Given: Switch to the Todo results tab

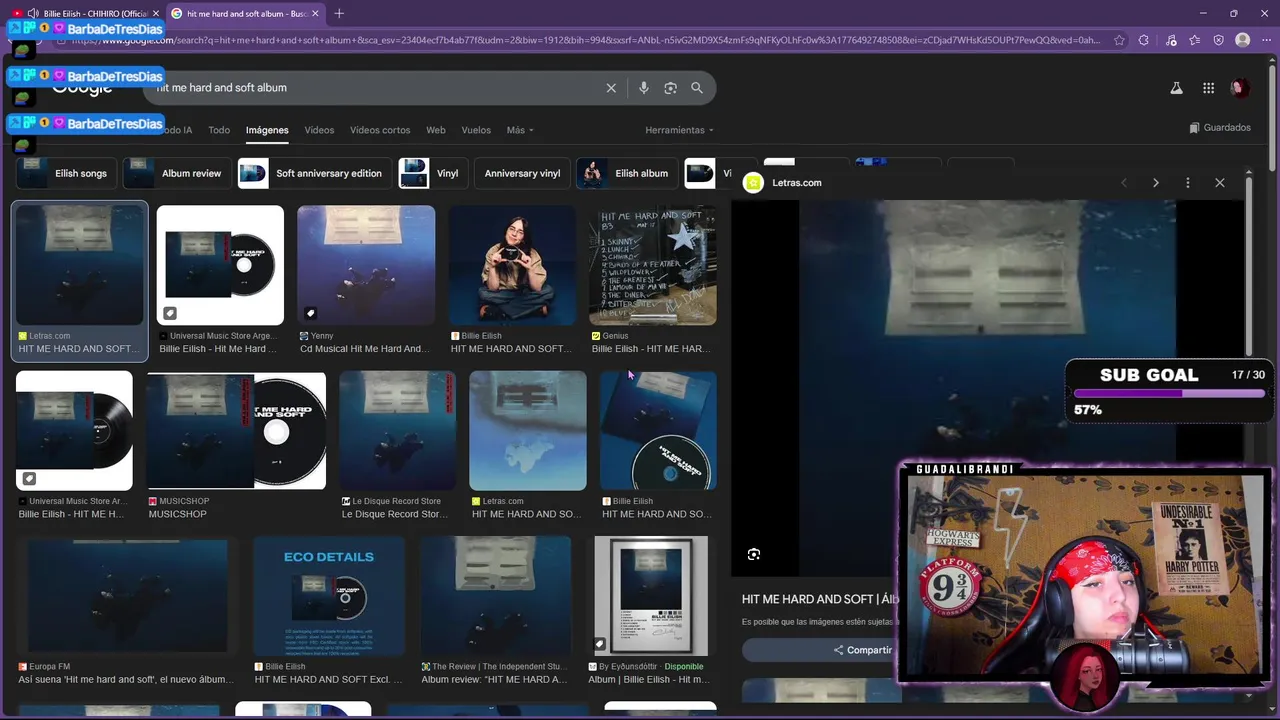Looking at the screenshot, I should tap(219, 130).
